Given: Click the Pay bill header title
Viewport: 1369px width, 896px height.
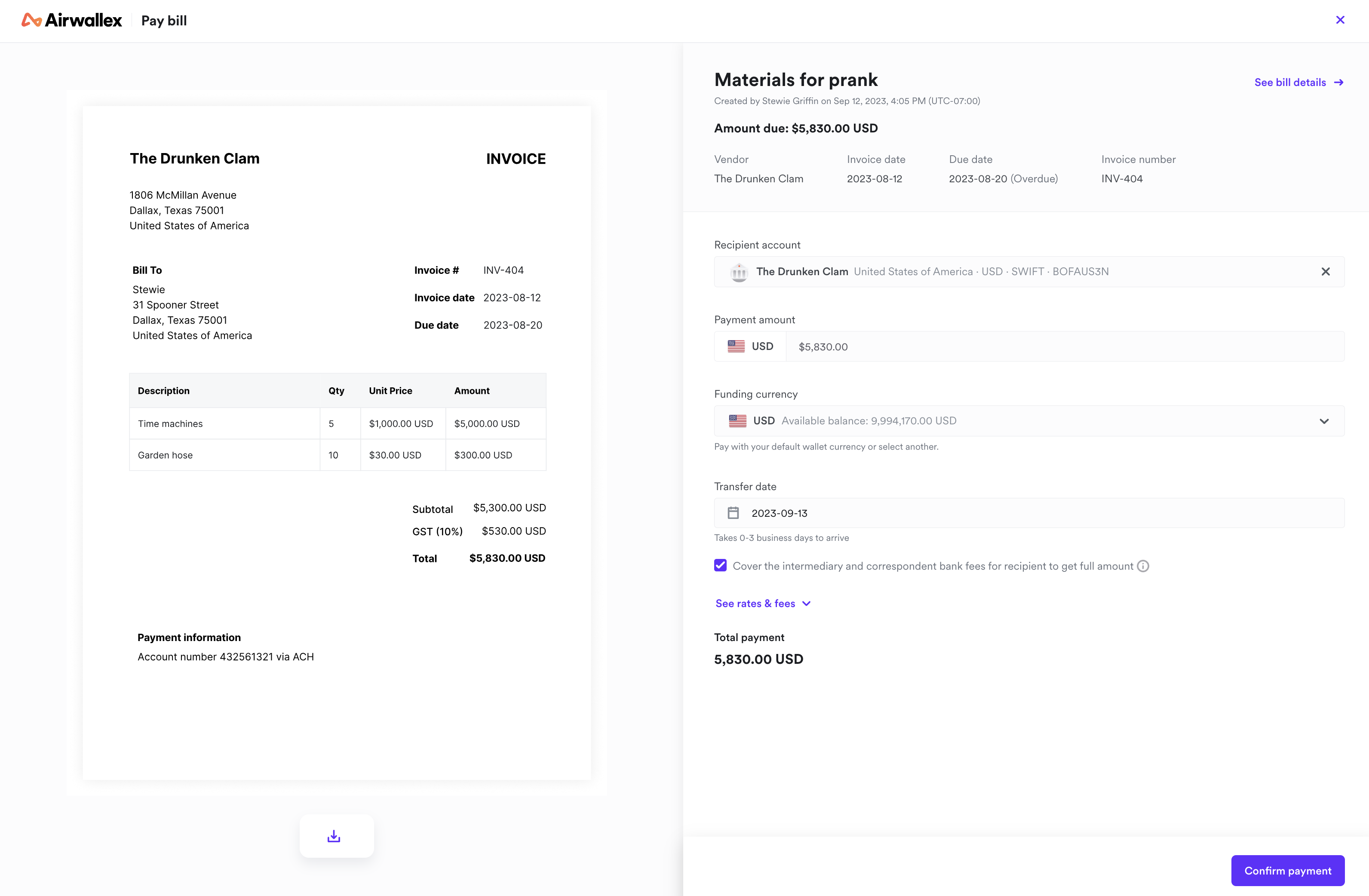Looking at the screenshot, I should [164, 21].
